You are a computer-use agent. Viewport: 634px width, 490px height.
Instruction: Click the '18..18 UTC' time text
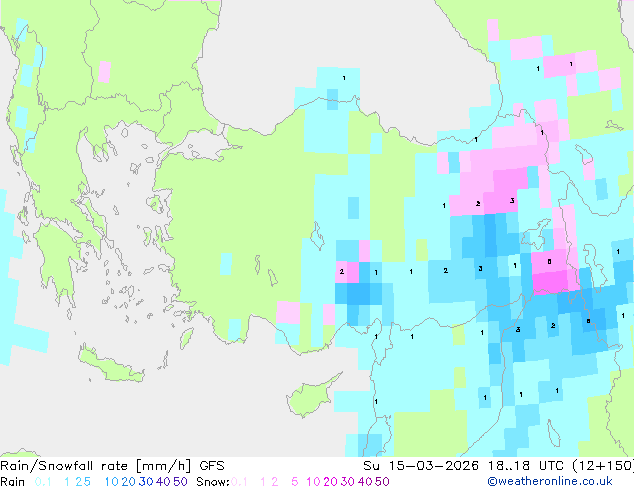click(526, 466)
